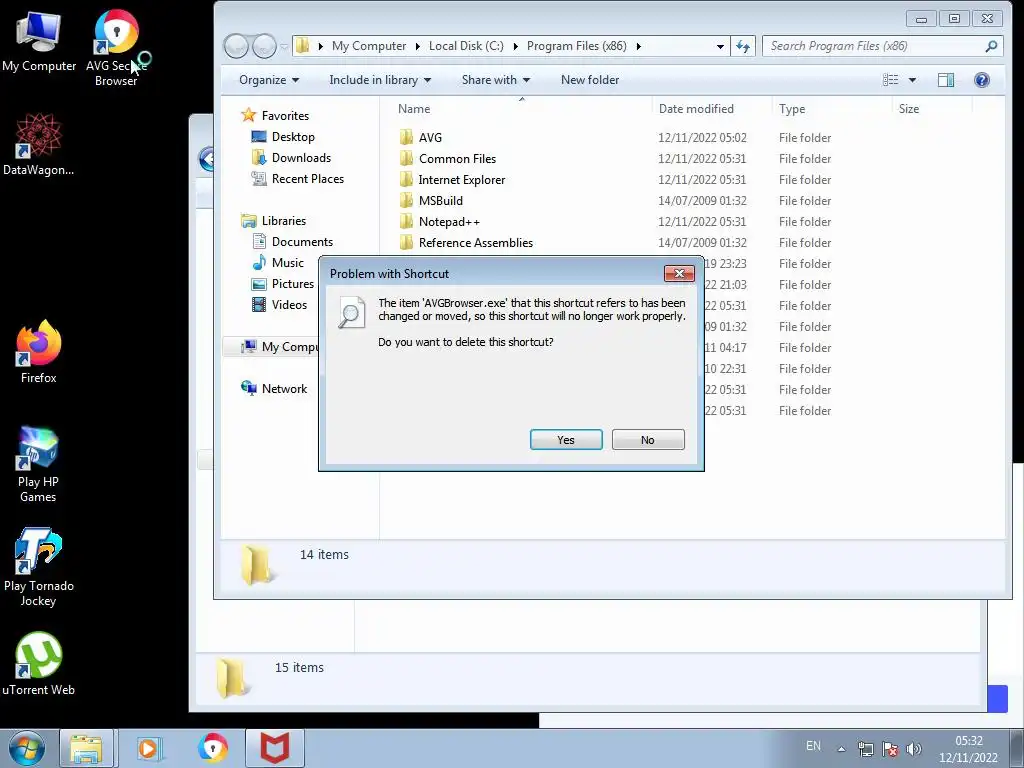Select the Reference Assemblies folder
The width and height of the screenshot is (1024, 768).
(x=475, y=242)
